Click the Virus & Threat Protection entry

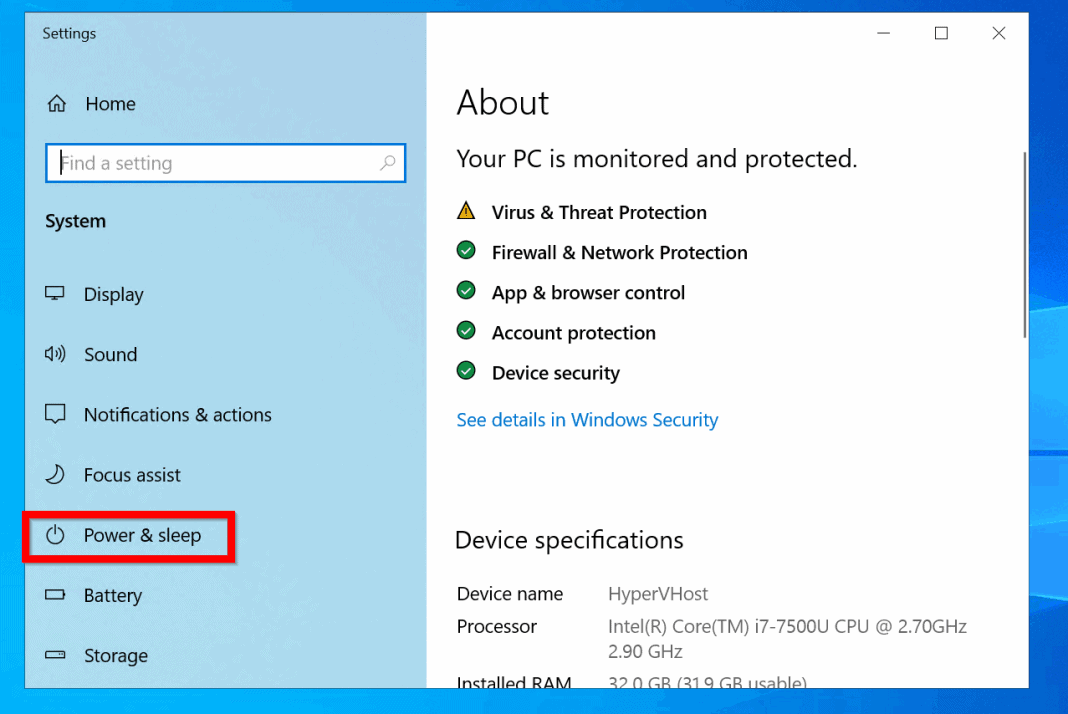(x=599, y=212)
